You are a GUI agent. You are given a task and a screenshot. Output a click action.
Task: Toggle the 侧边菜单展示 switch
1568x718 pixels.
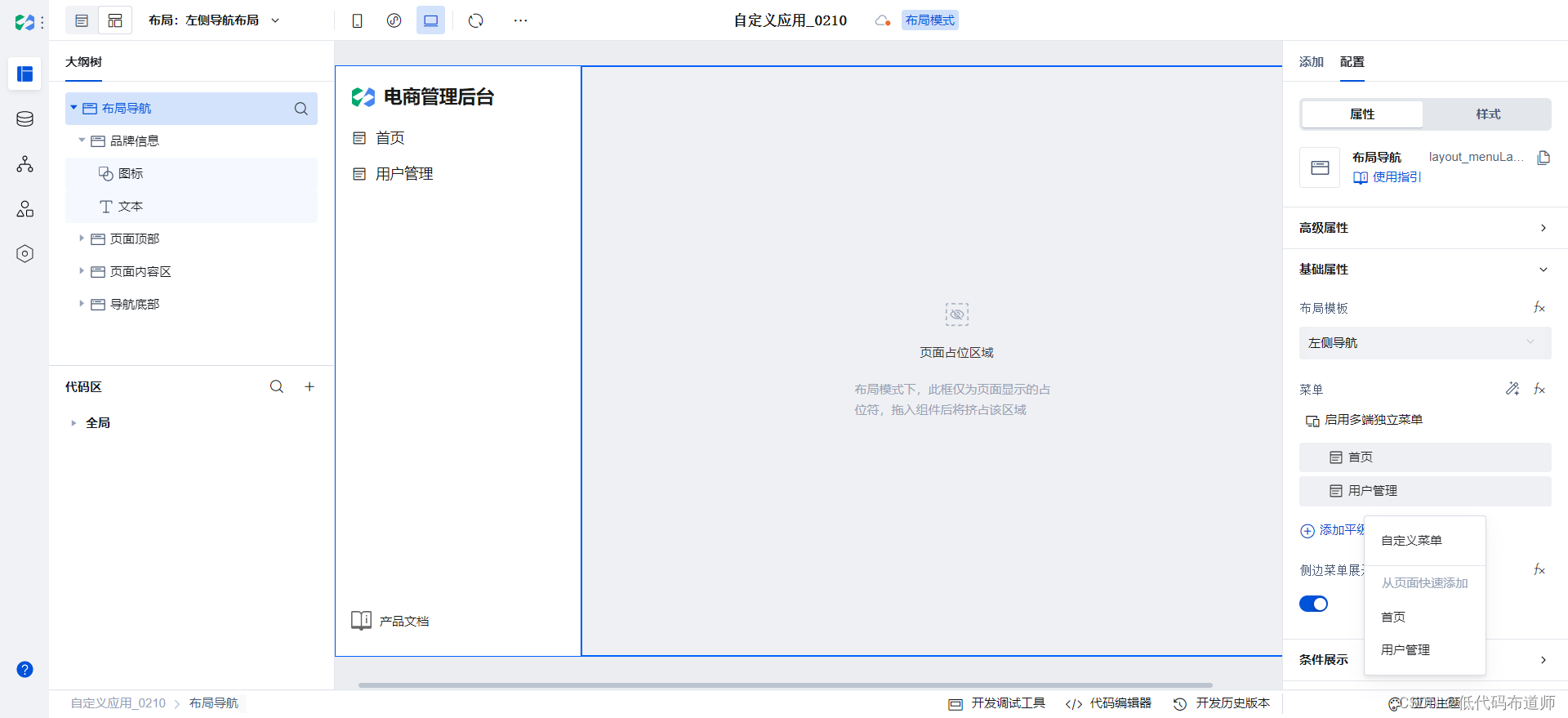coord(1313,604)
